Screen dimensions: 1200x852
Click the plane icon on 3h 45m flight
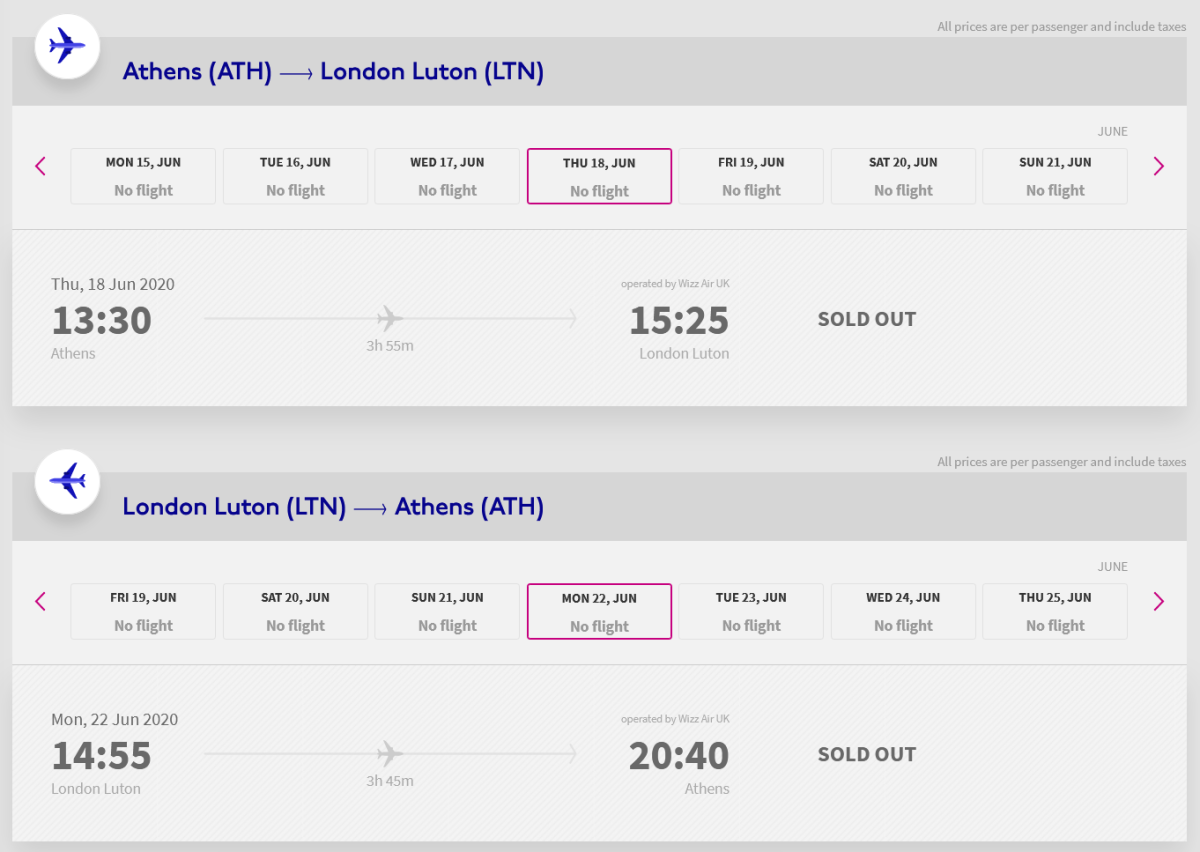(390, 754)
